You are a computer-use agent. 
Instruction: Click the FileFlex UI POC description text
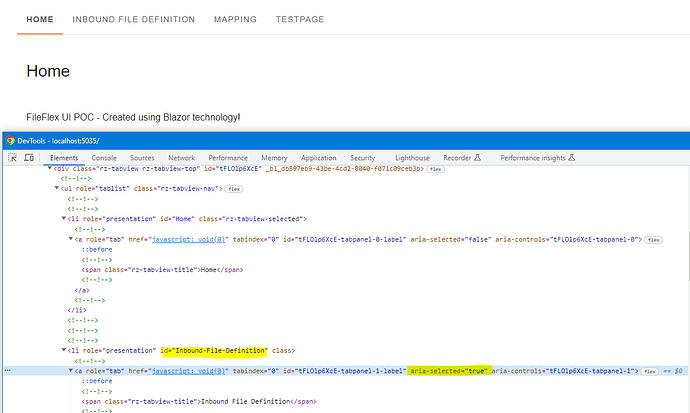pos(133,117)
